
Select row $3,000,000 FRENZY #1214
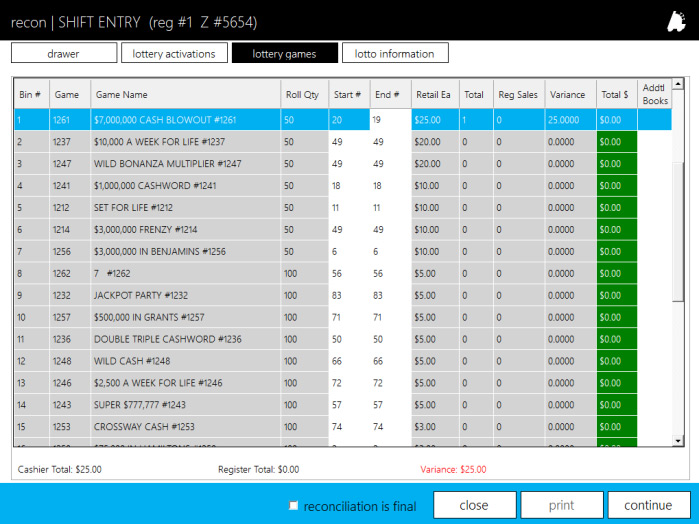(x=342, y=229)
